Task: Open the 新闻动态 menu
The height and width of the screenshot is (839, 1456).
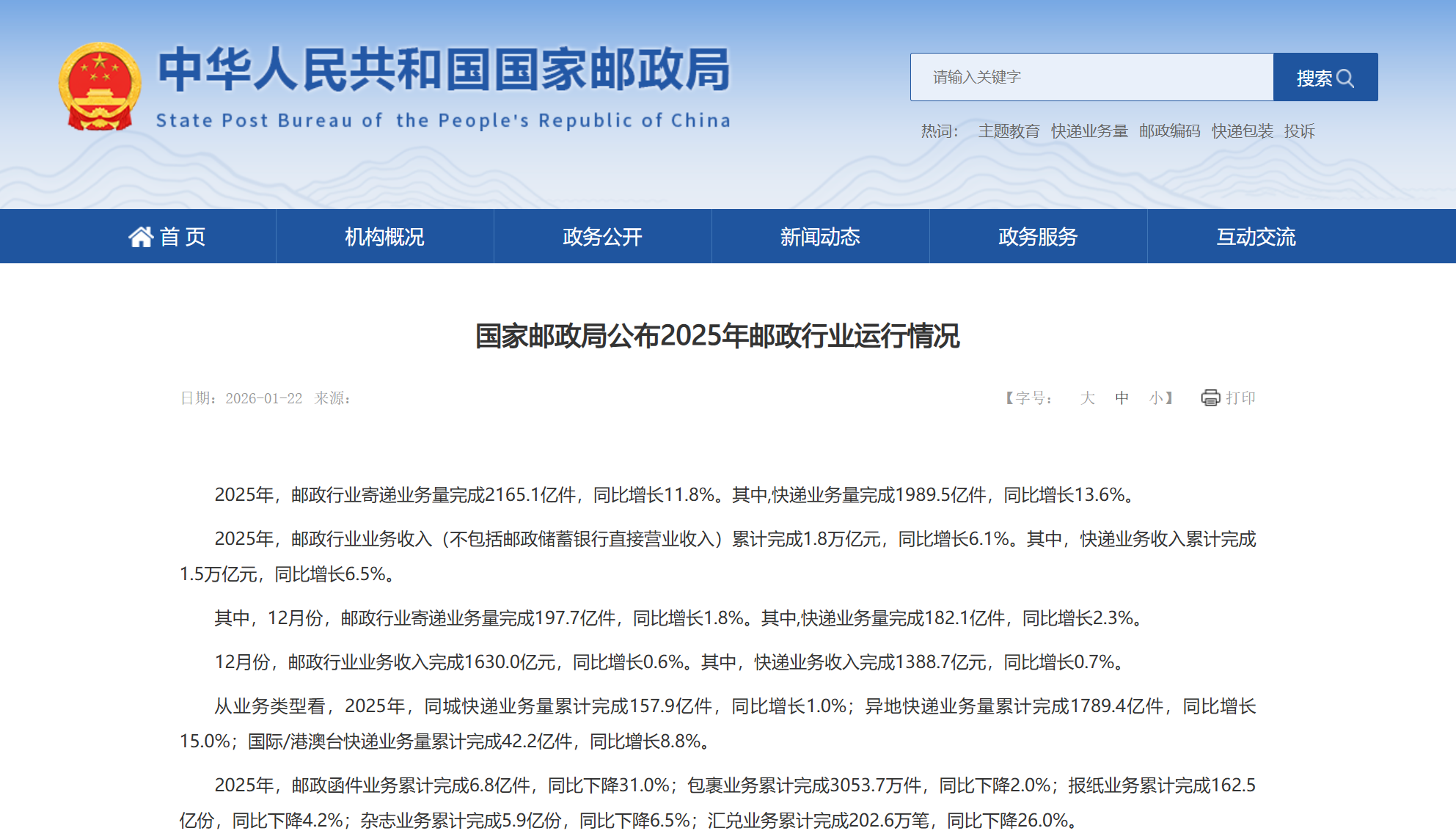Action: click(x=820, y=237)
